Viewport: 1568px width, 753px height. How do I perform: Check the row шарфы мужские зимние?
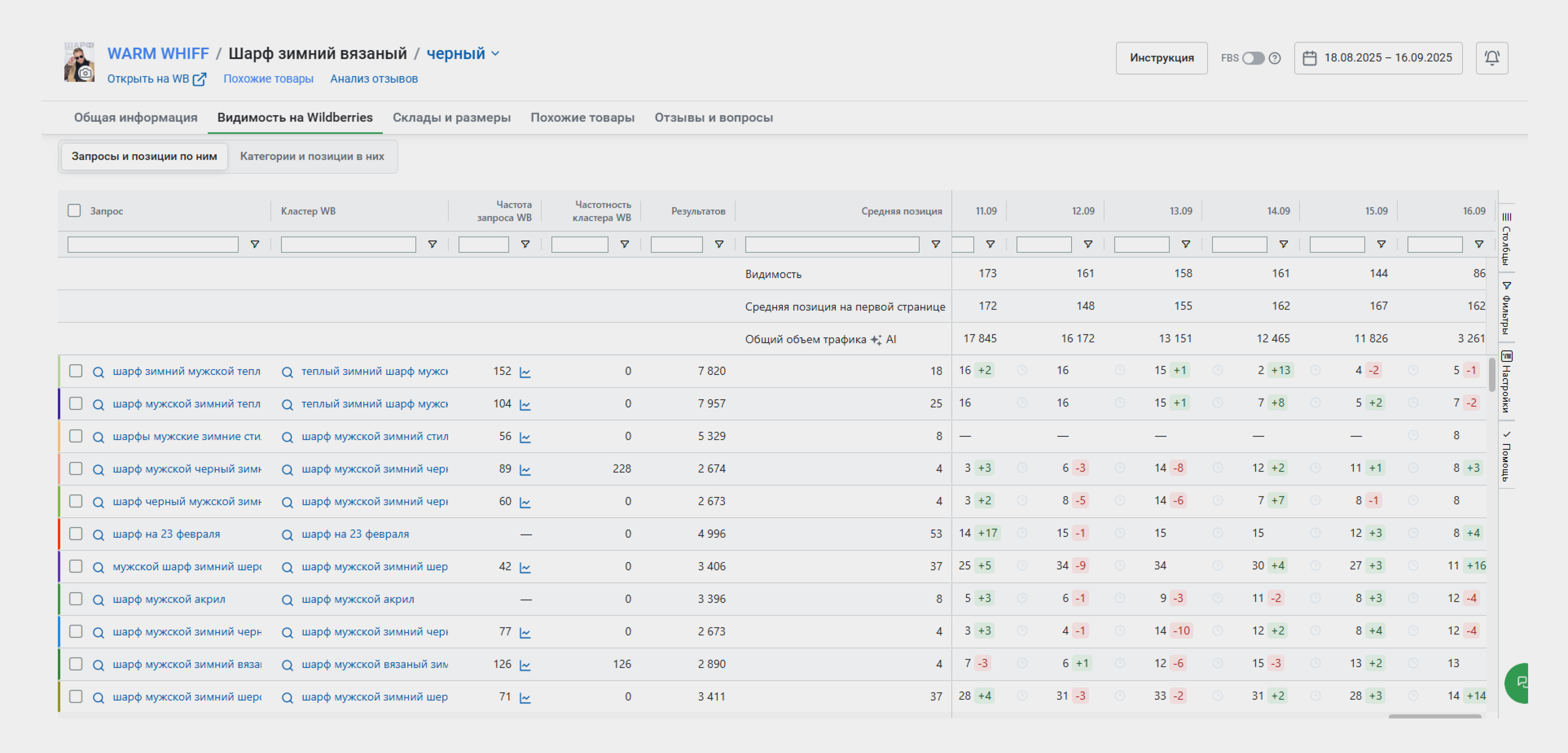(x=75, y=436)
